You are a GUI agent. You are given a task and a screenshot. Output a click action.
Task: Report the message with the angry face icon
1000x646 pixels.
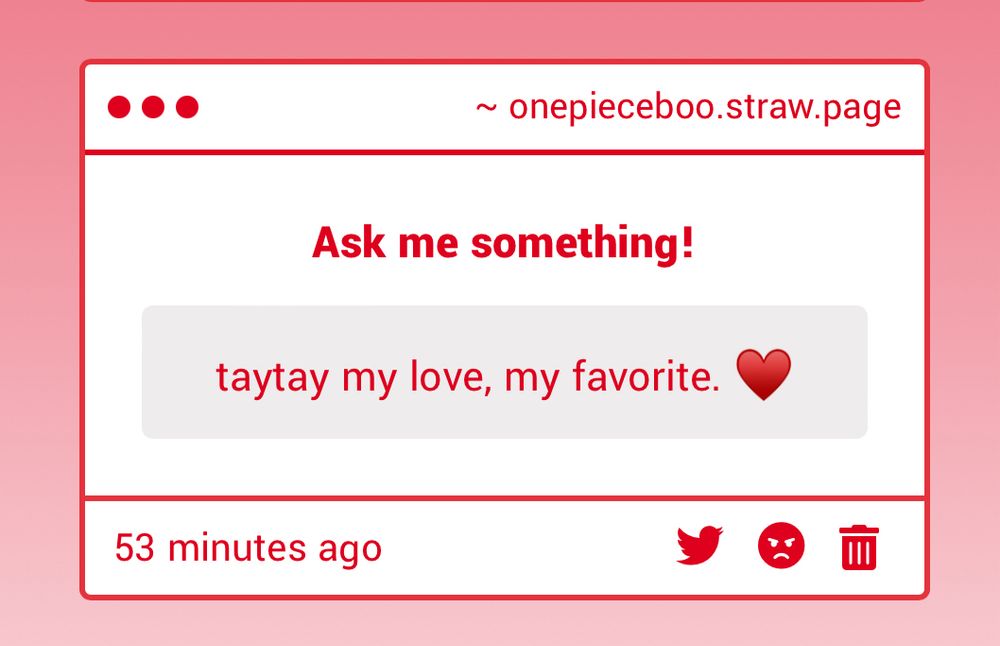tap(781, 547)
